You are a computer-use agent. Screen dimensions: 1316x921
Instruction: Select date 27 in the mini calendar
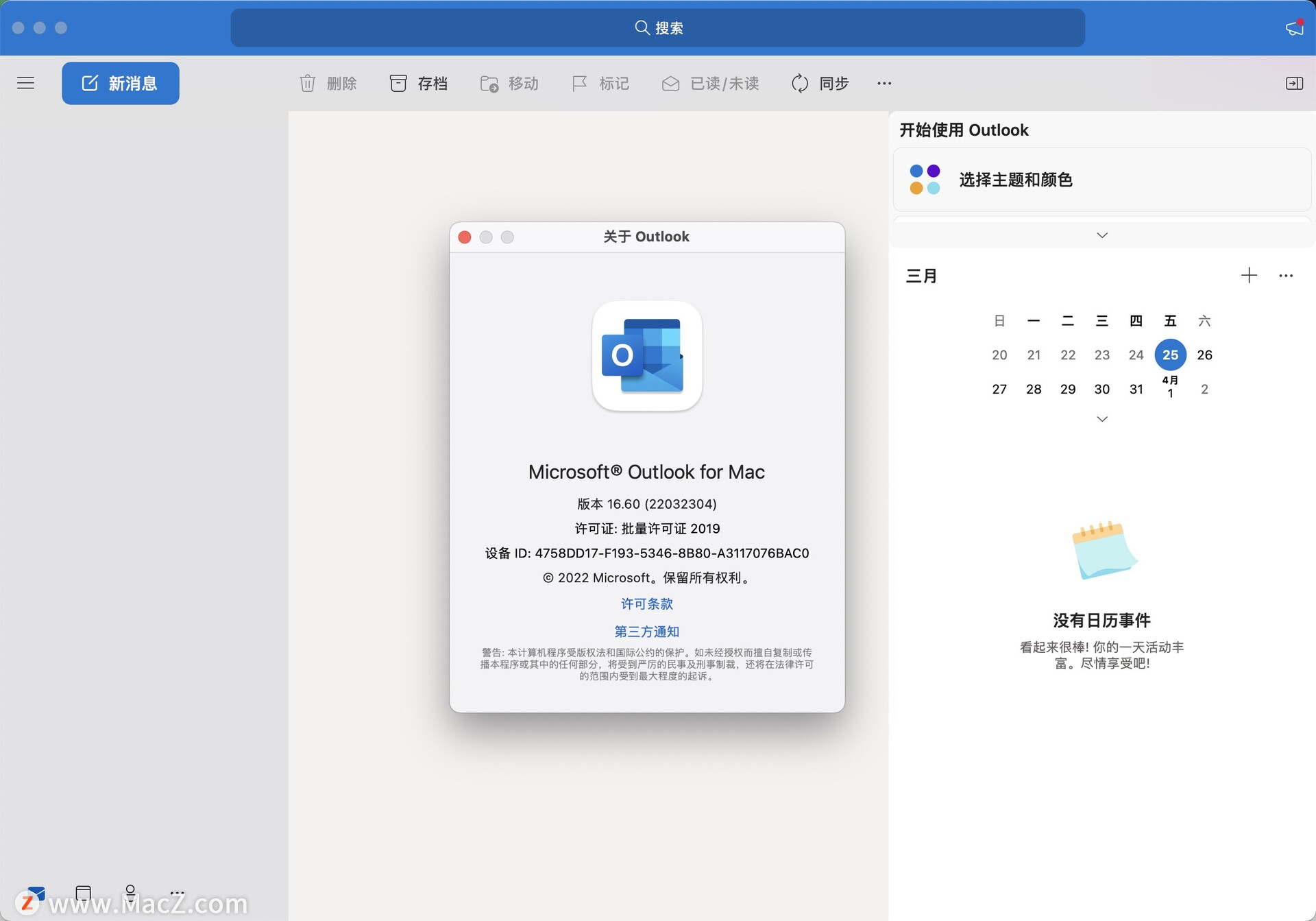point(999,389)
